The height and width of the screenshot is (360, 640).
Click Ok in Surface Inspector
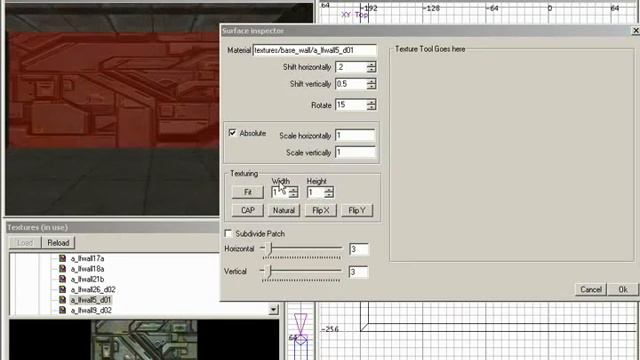pos(623,289)
